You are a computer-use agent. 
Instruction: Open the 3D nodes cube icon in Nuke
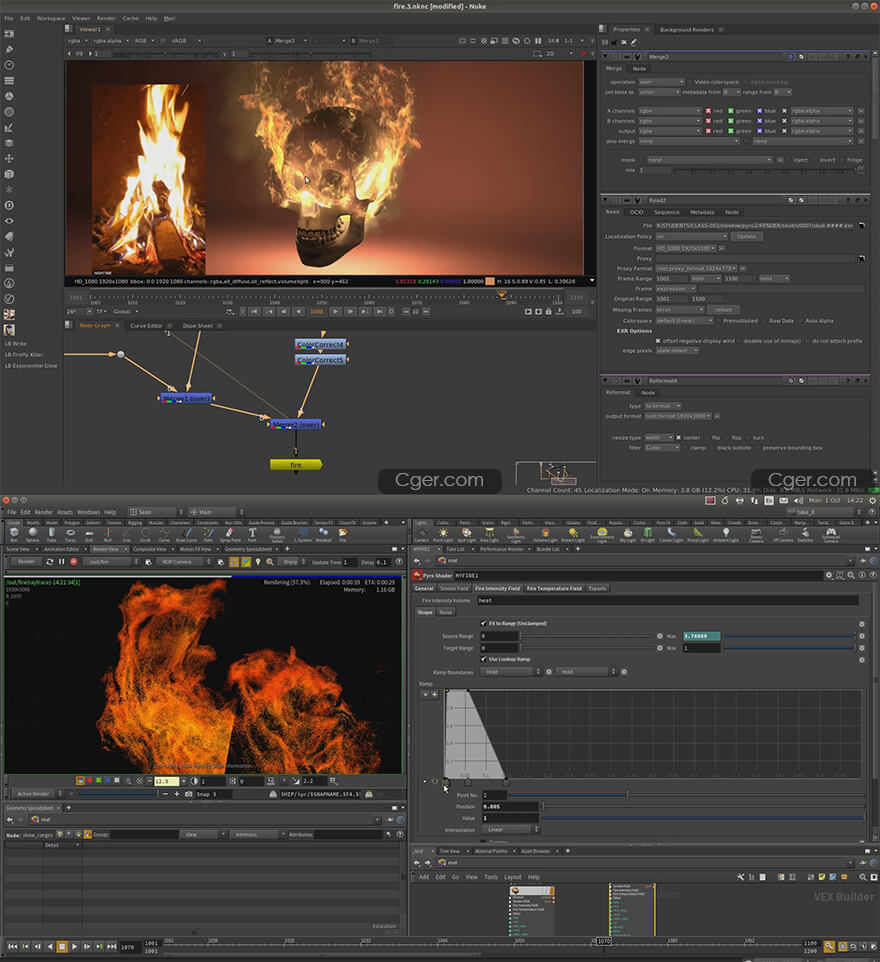pyautogui.click(x=9, y=174)
